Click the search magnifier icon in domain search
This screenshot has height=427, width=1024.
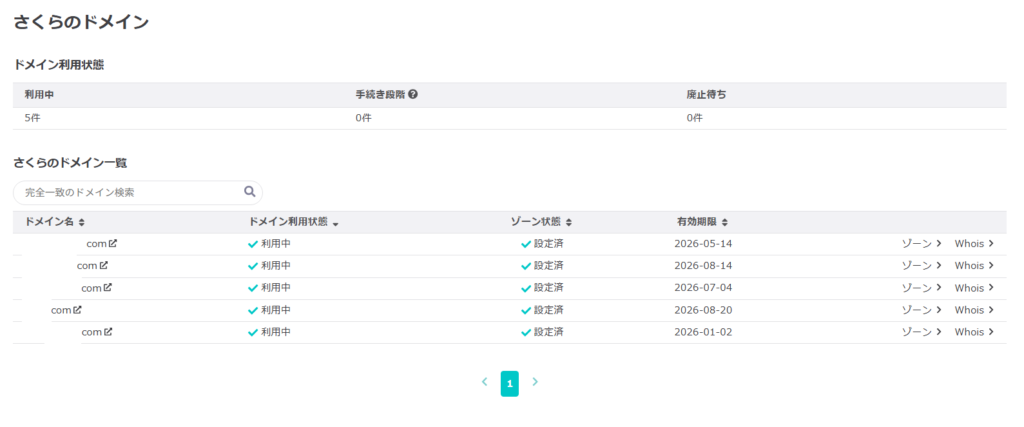point(250,192)
